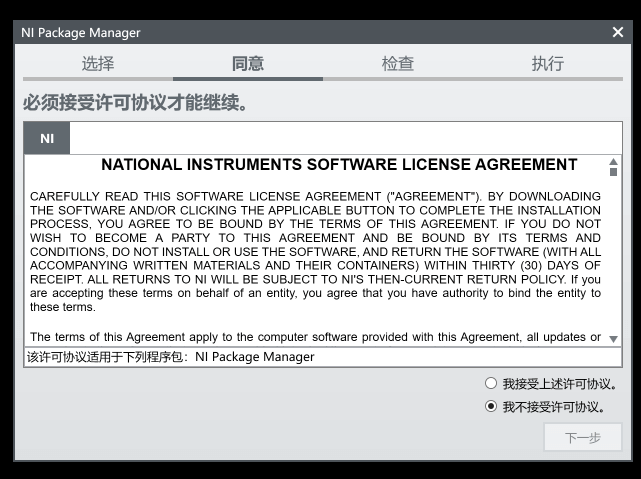Click the NI license tab
Screen dimensions: 641x479
[47, 138]
